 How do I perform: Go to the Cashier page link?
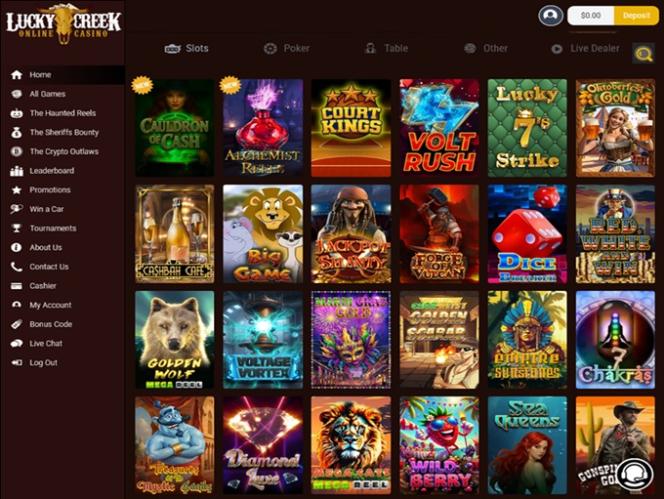click(43, 286)
